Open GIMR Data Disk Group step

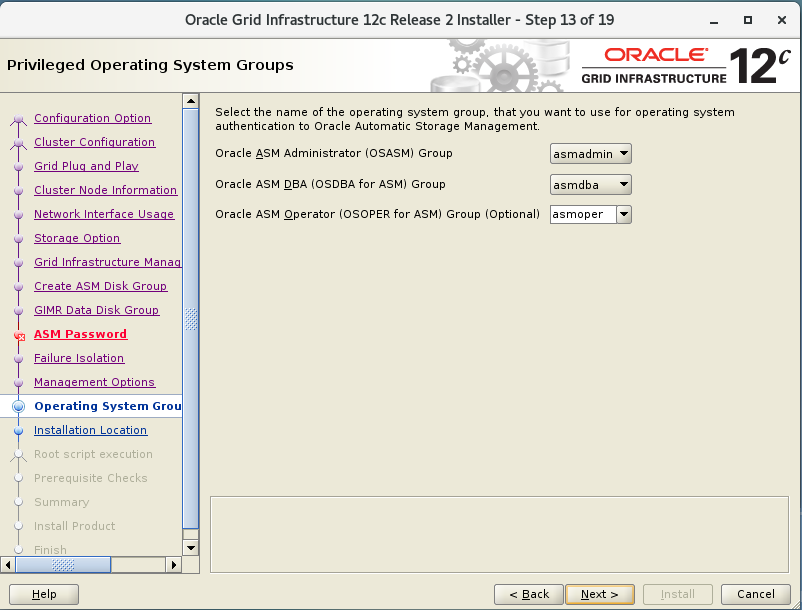[x=97, y=310]
